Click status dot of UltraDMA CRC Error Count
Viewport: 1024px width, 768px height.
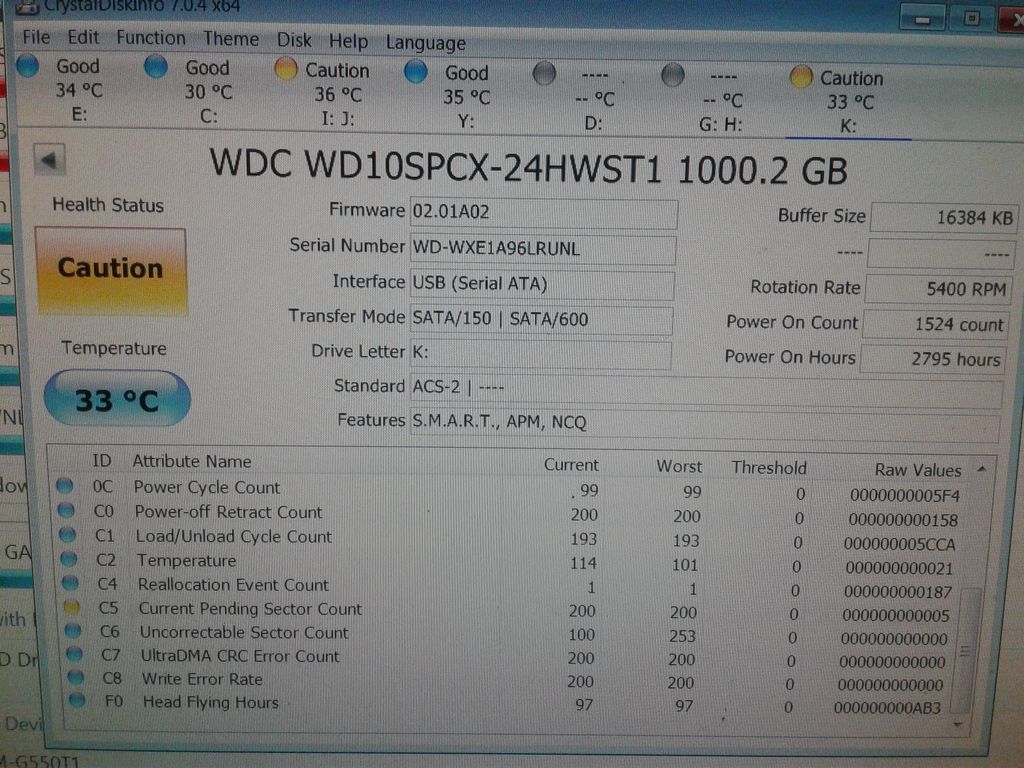(74, 654)
